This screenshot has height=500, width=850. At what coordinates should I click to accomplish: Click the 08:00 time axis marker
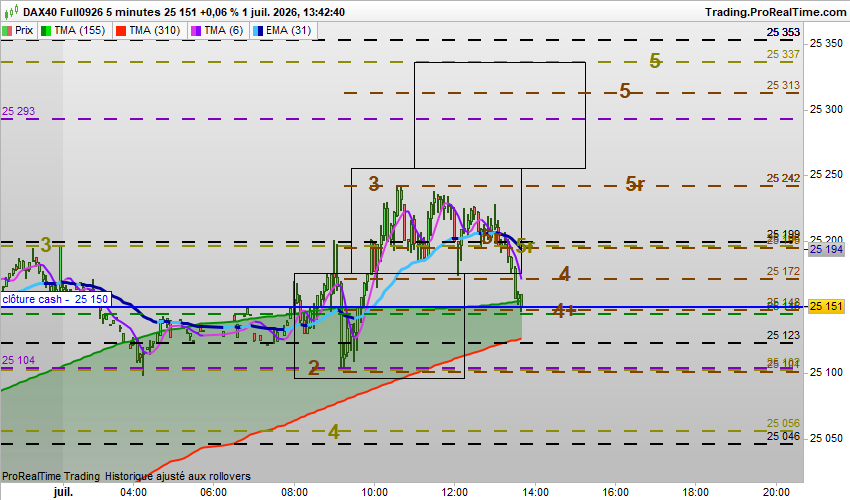(294, 492)
